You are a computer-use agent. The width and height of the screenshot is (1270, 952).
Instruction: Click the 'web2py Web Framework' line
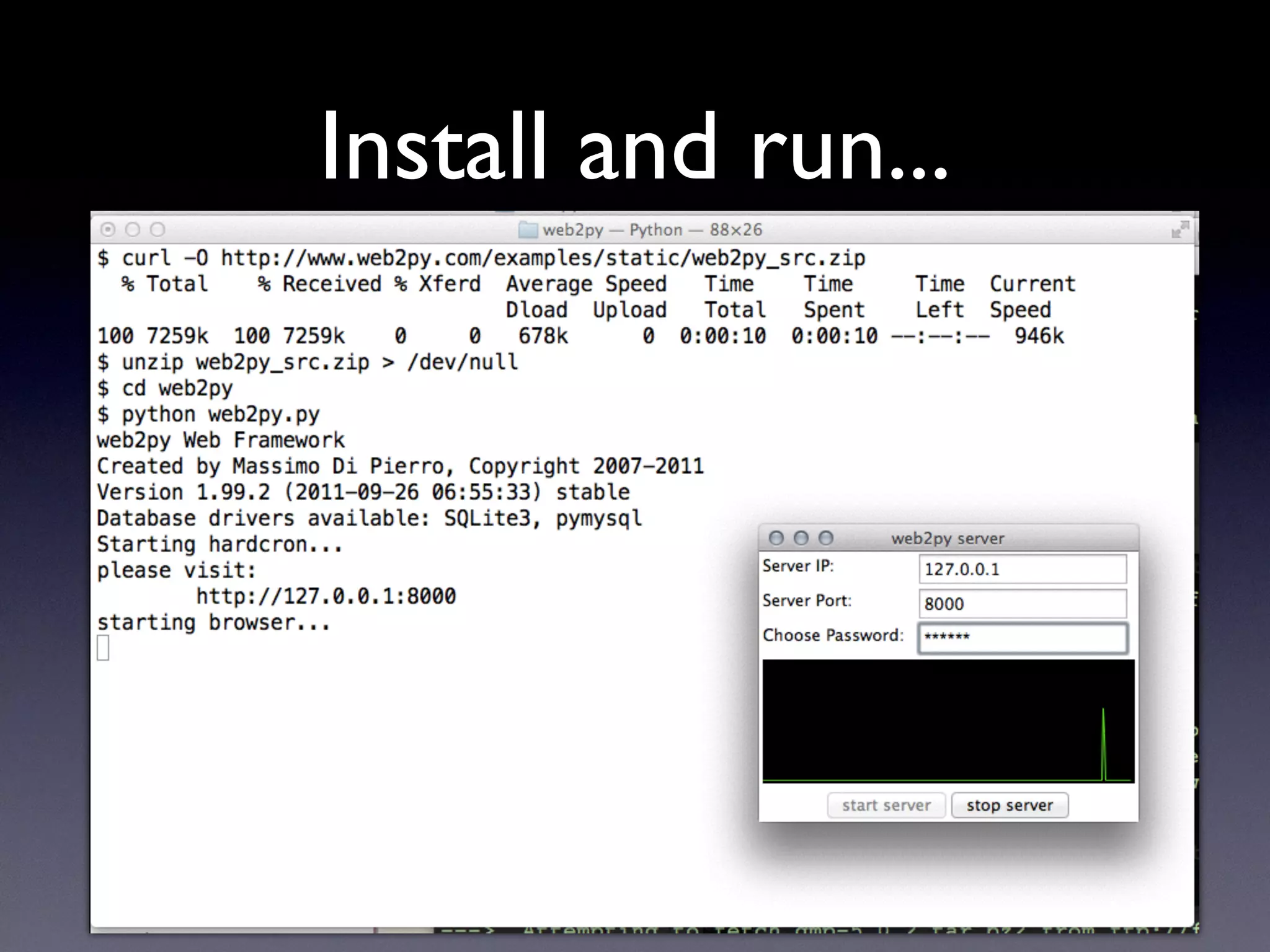221,441
